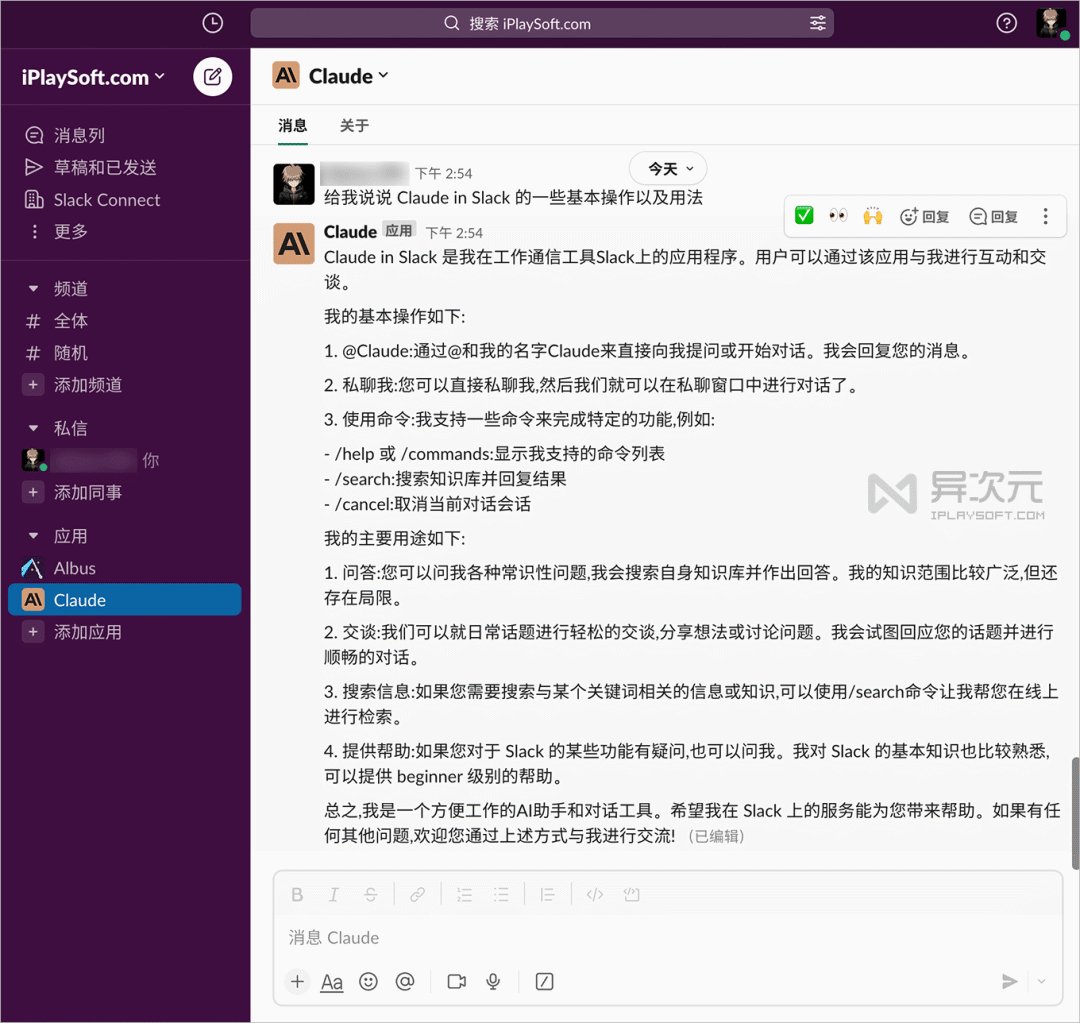Click the send message arrow
This screenshot has height=1023, width=1080.
point(1009,981)
